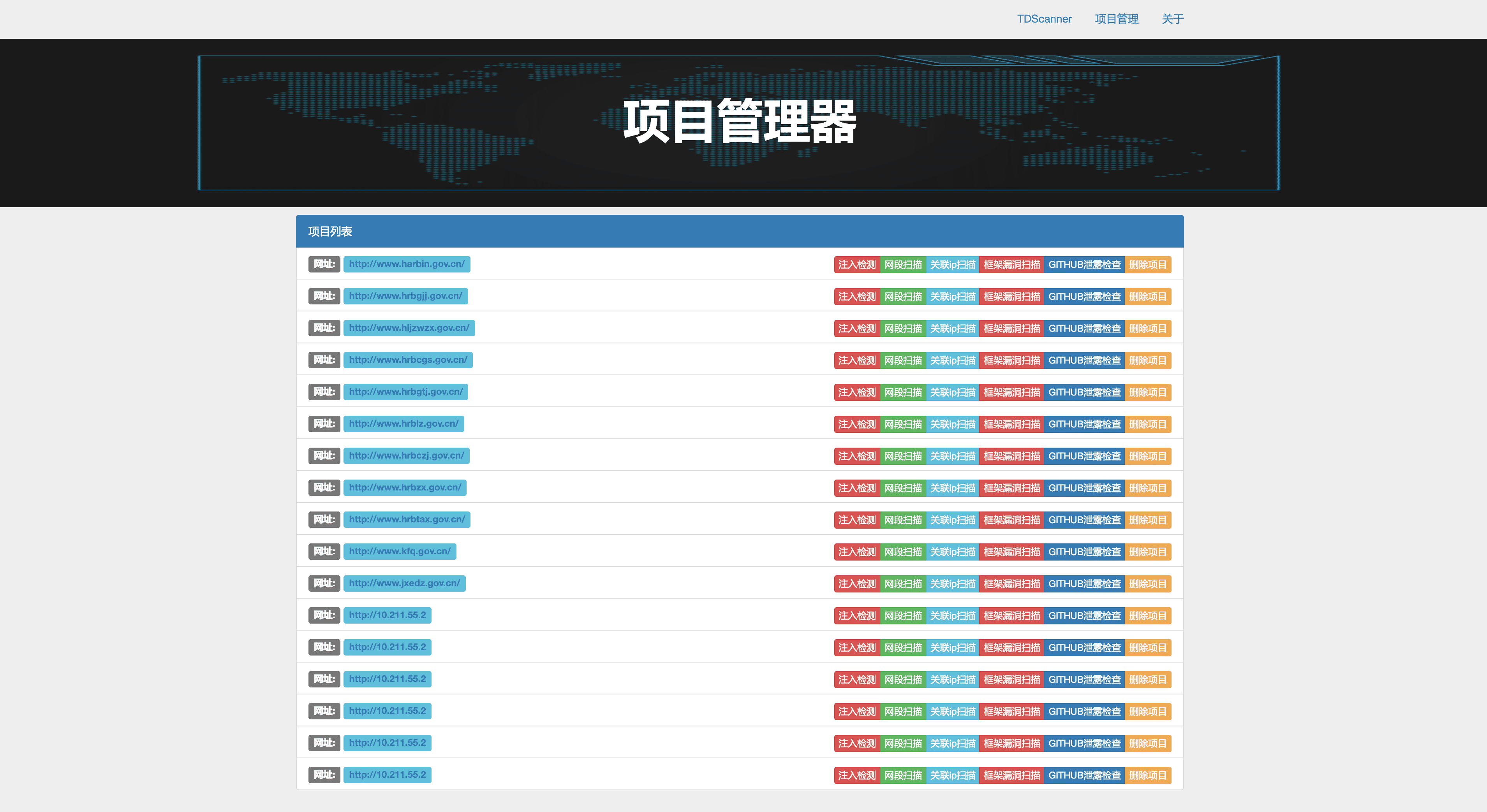
Task: Run GITHUB泄露检查 for www.jxedz.gov.cn
Action: (x=1084, y=584)
